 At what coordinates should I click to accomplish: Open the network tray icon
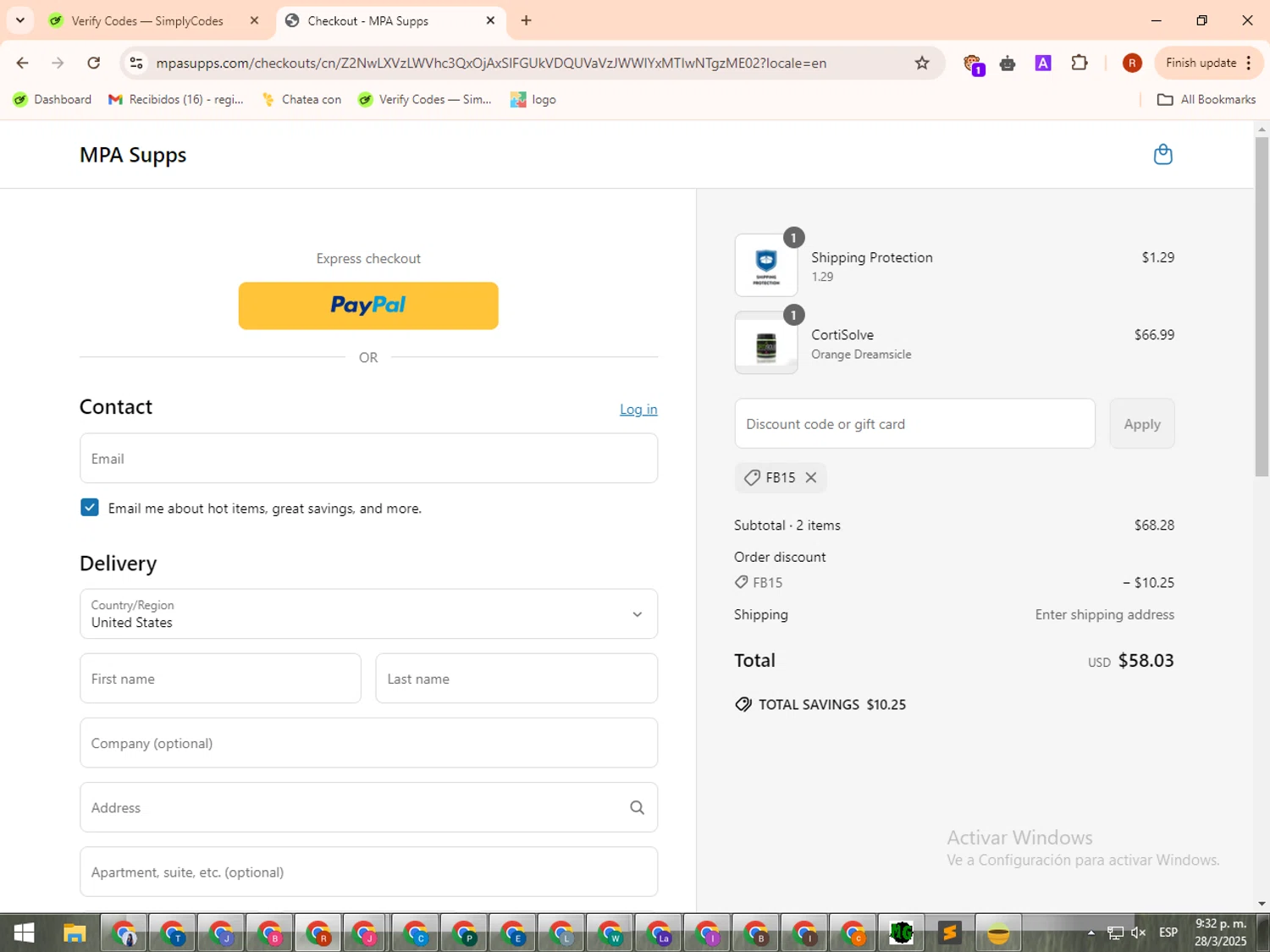pyautogui.click(x=1115, y=933)
